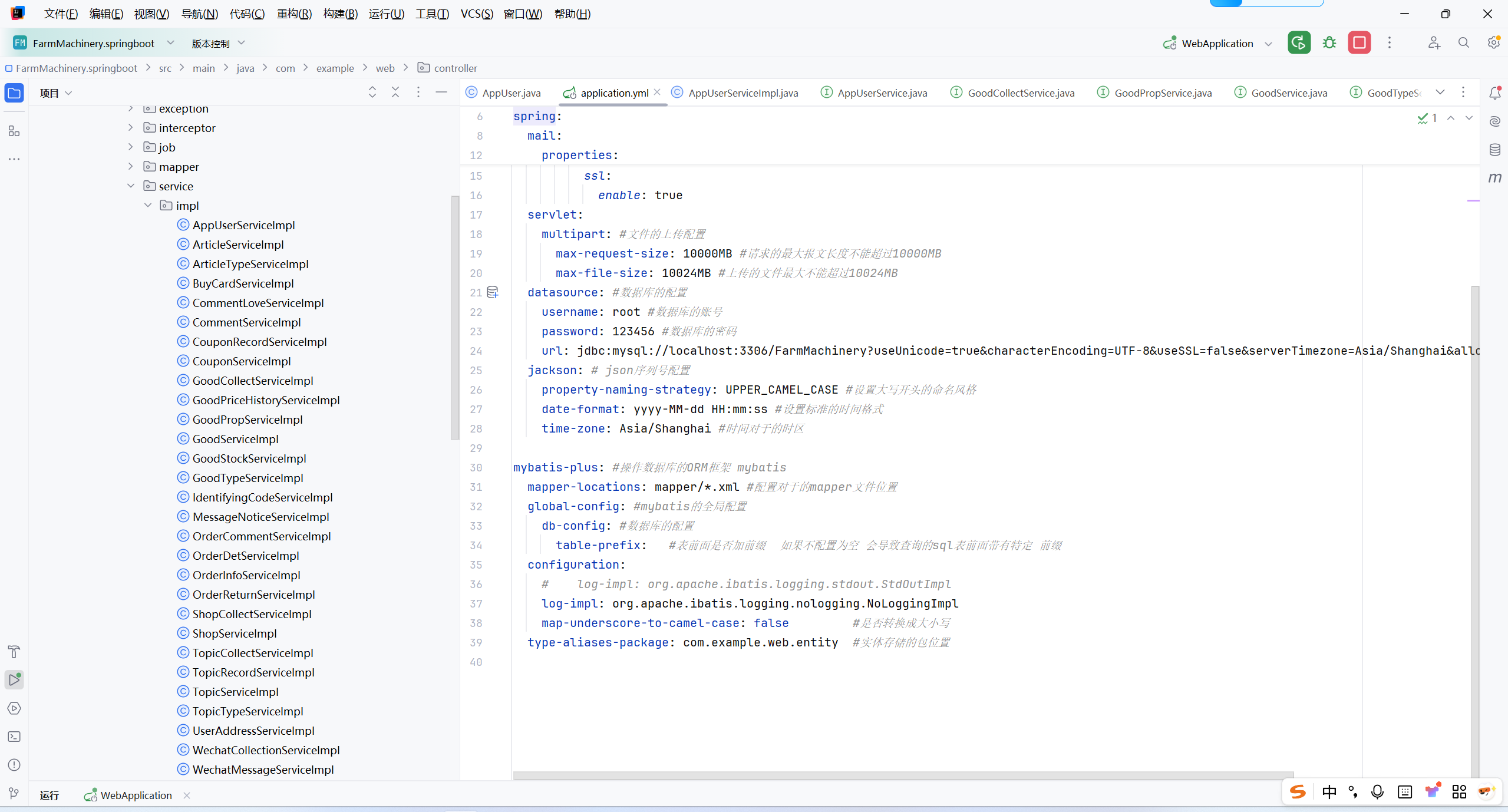This screenshot has height=812, width=1508.
Task: Show hidden editor tabs dropdown
Action: click(1440, 93)
